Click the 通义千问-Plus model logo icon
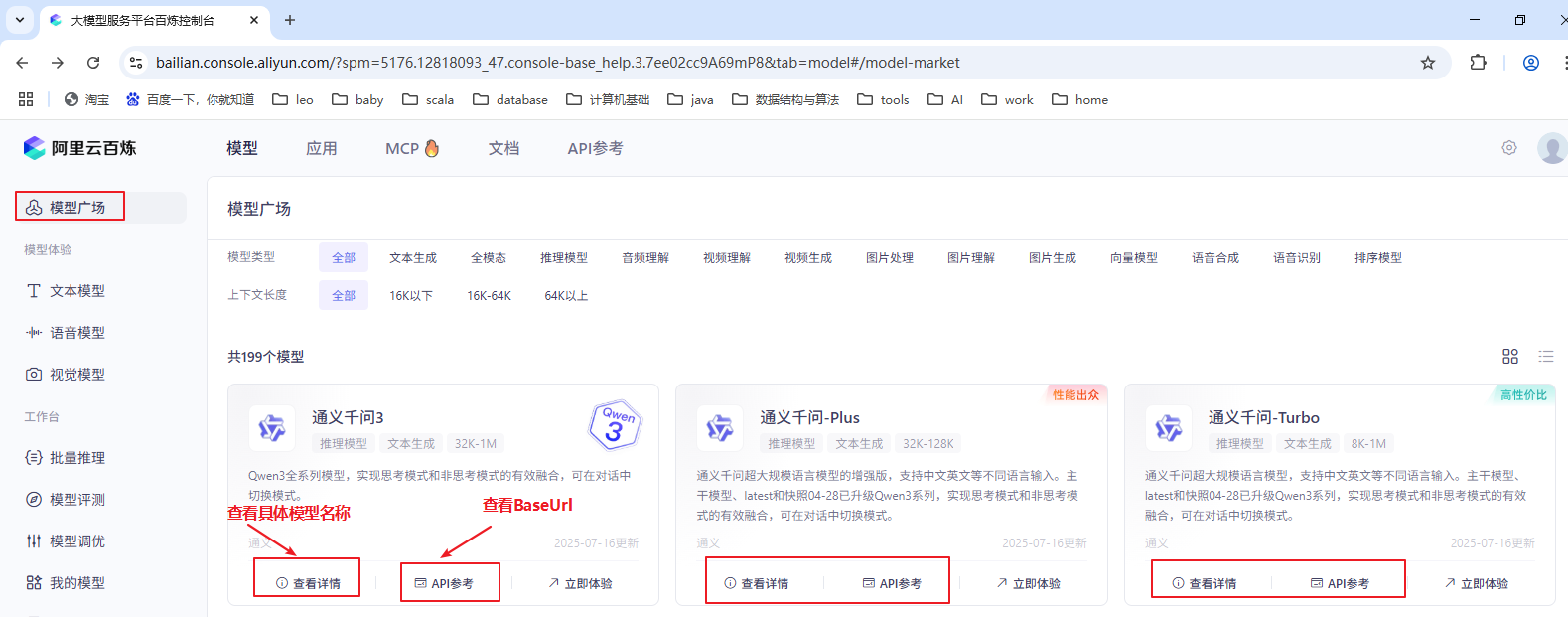Image resolution: width=1568 pixels, height=617 pixels. click(720, 428)
